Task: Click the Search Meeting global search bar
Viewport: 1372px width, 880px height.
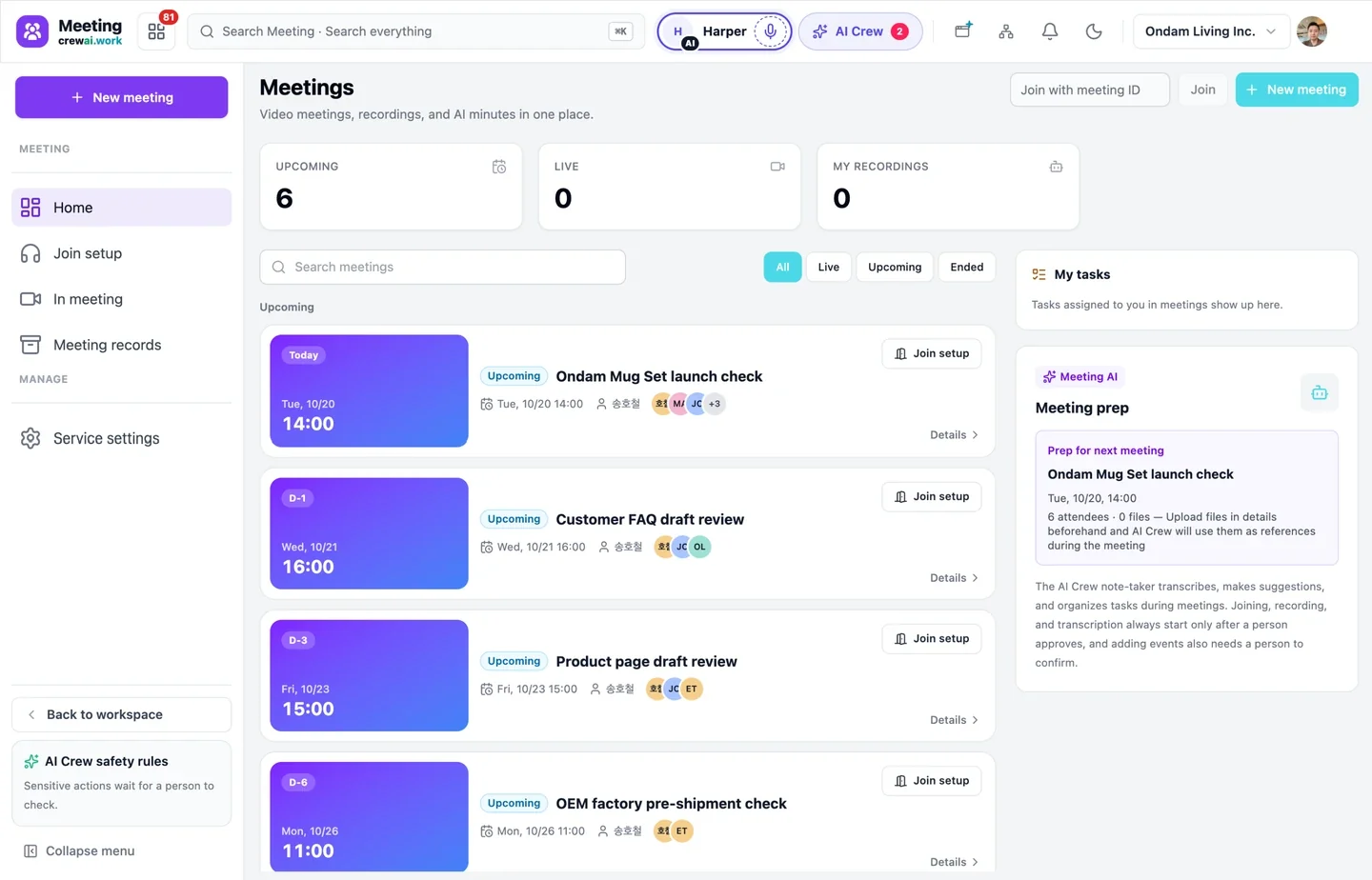Action: pos(416,31)
